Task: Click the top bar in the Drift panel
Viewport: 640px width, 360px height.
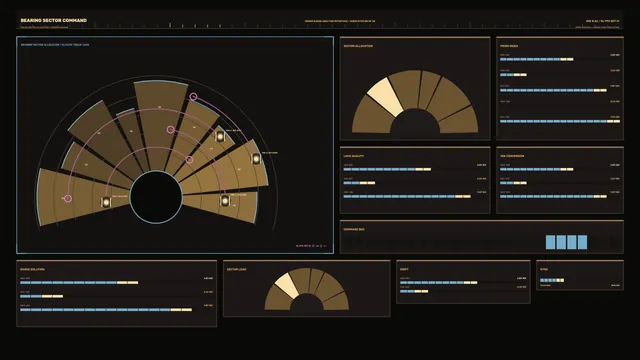Action: [x=439, y=282]
